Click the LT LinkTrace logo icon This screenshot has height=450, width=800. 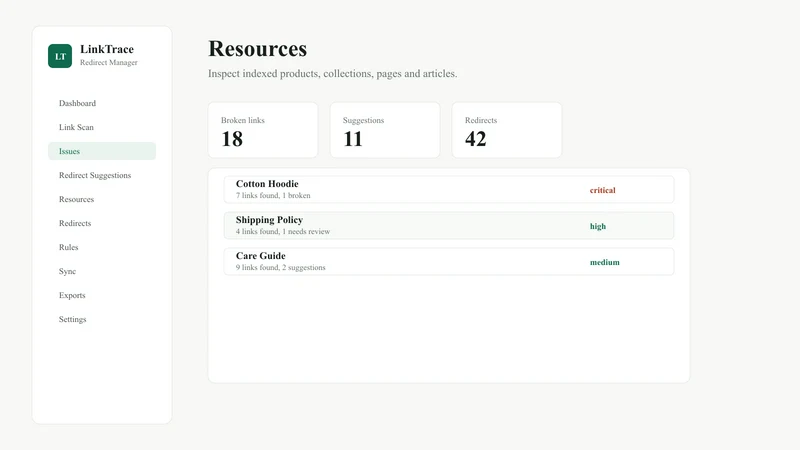click(60, 56)
